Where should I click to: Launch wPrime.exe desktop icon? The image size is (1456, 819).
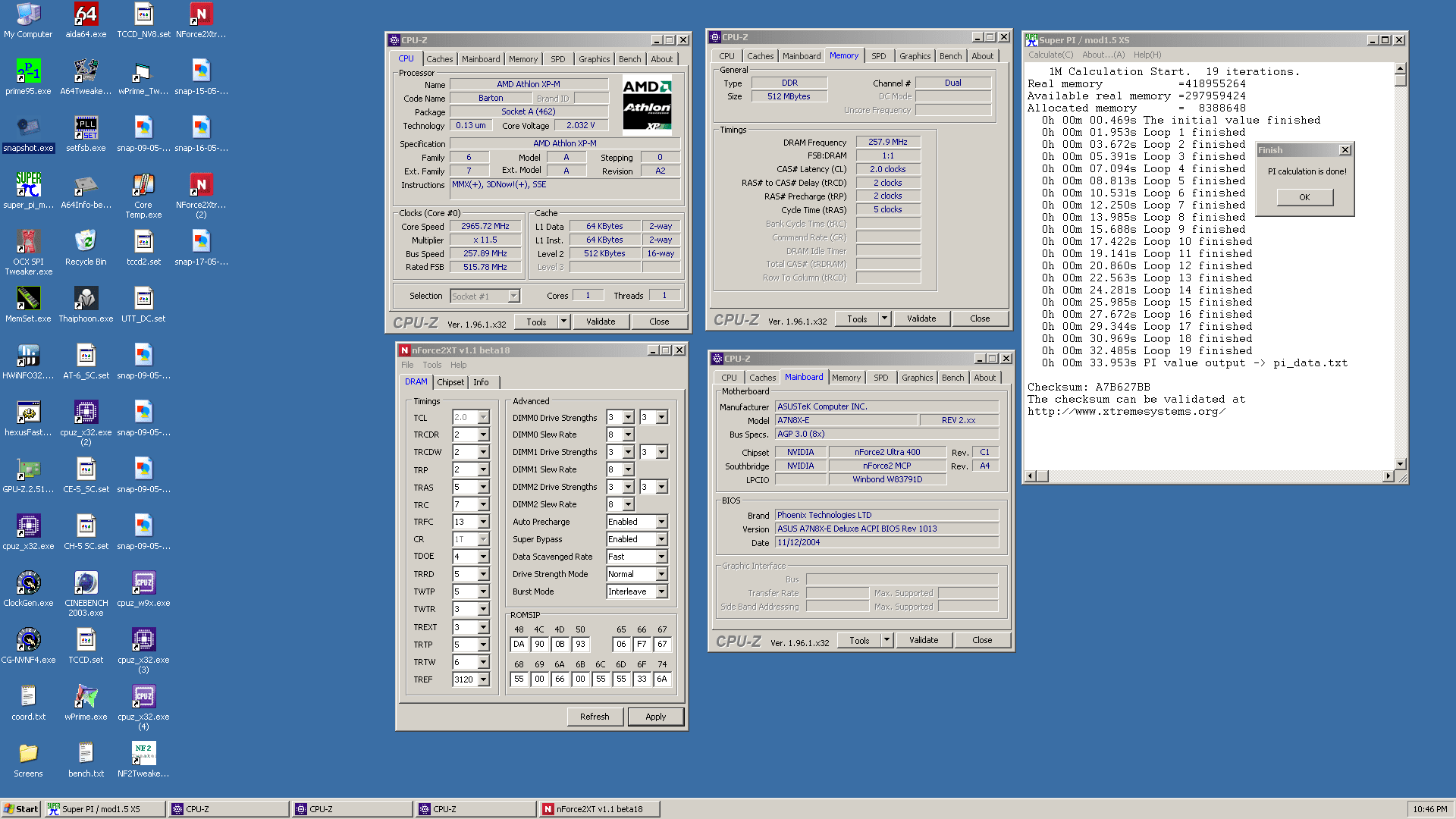[x=86, y=702]
